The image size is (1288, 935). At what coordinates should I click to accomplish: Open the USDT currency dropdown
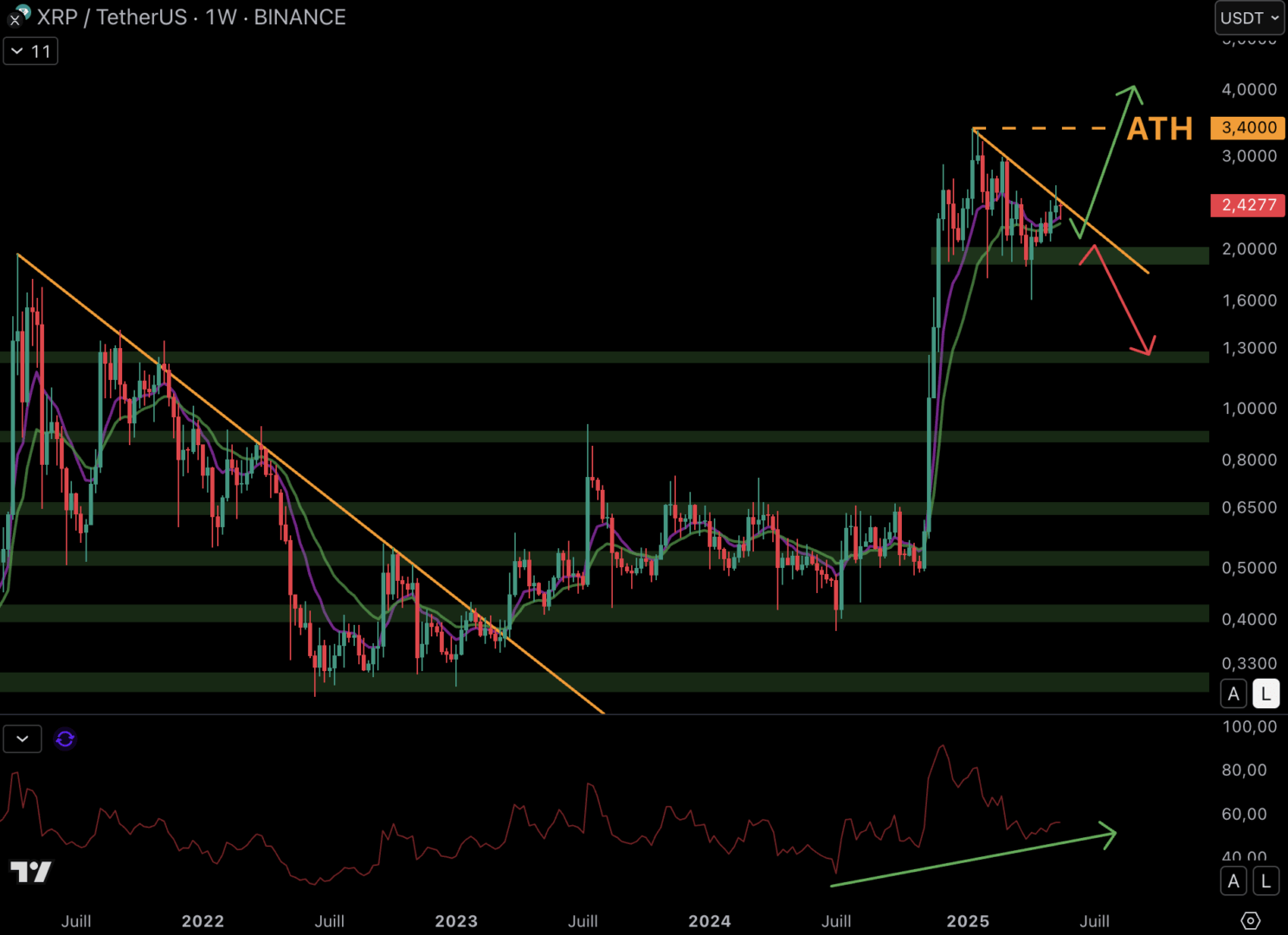tap(1250, 18)
